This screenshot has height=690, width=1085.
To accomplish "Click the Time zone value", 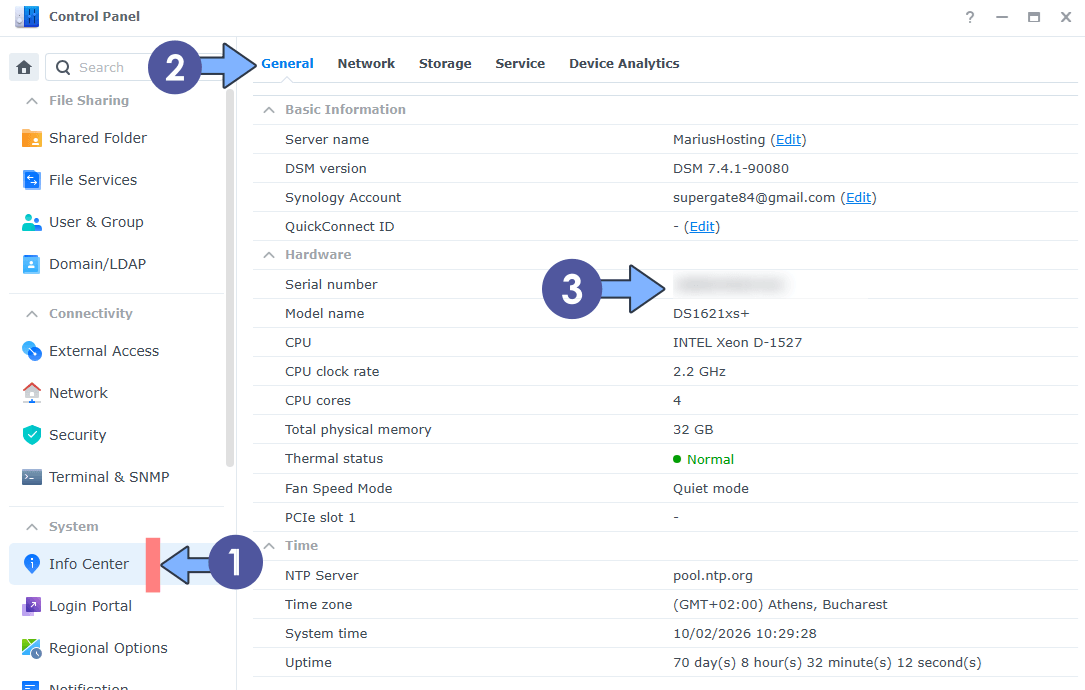I will point(780,605).
